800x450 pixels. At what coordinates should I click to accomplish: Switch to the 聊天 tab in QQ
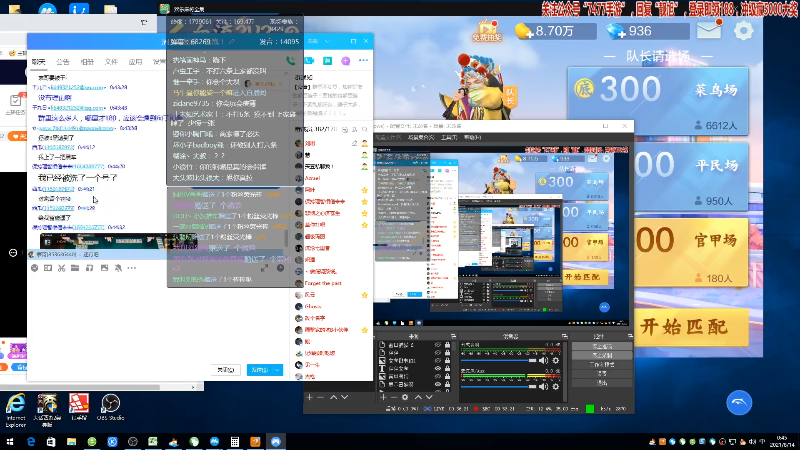click(38, 62)
